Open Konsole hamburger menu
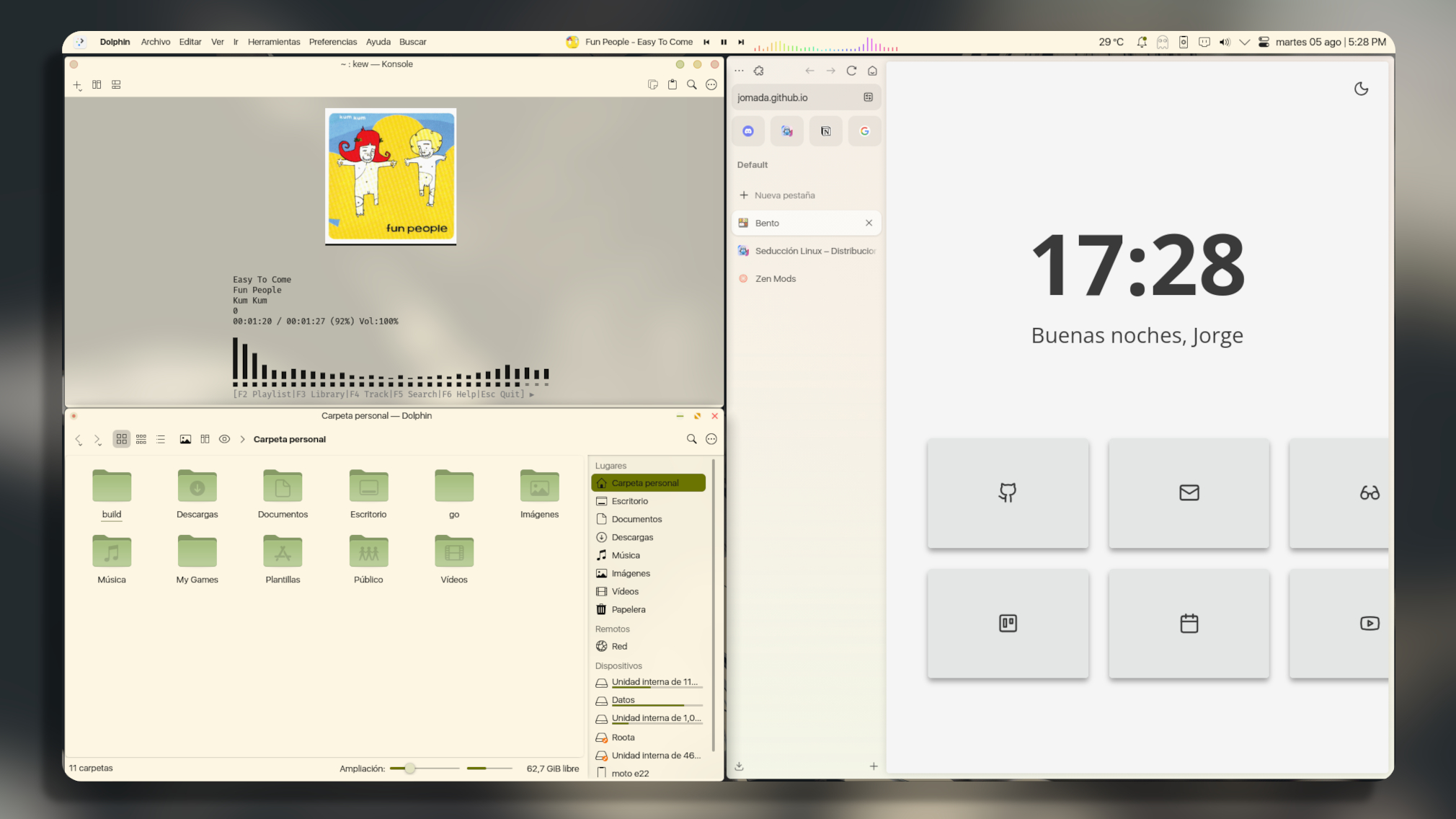 [711, 85]
